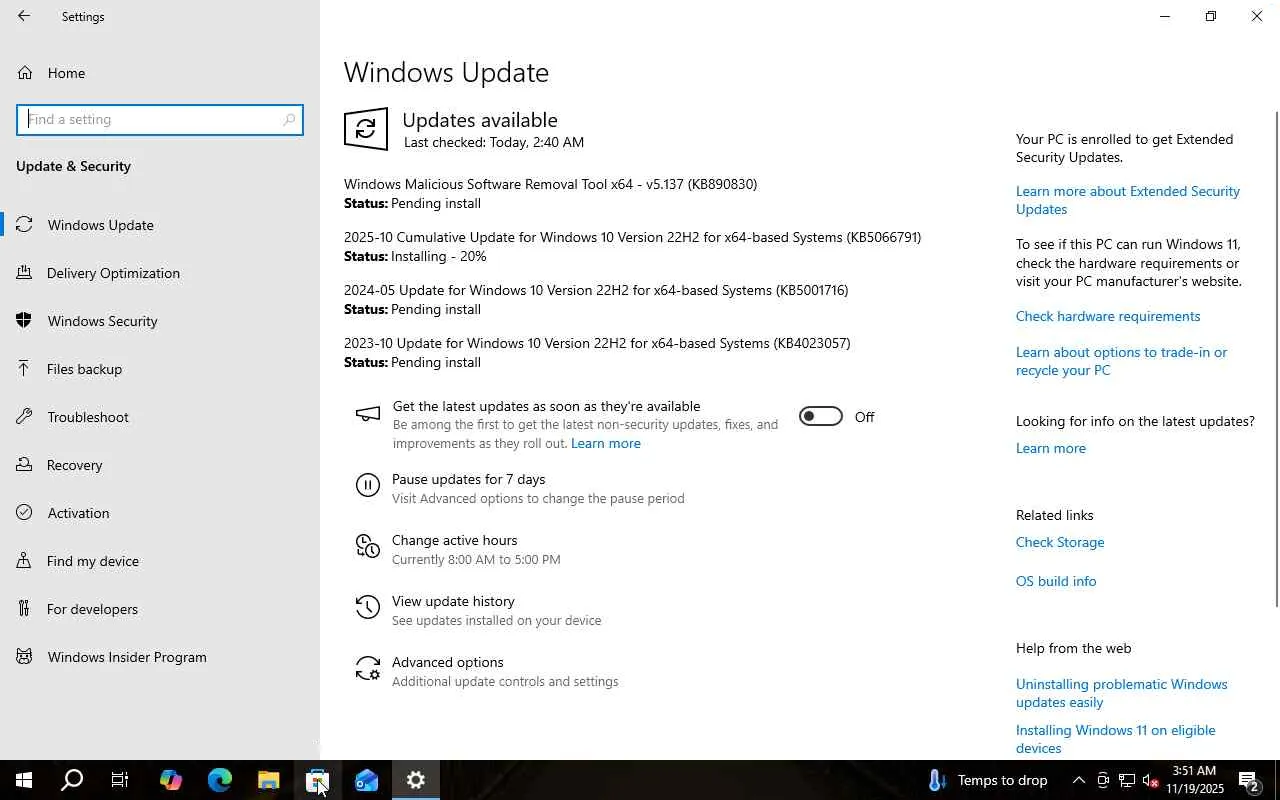
Task: Click the Malicious Software Removal Tool entry
Action: (x=550, y=193)
